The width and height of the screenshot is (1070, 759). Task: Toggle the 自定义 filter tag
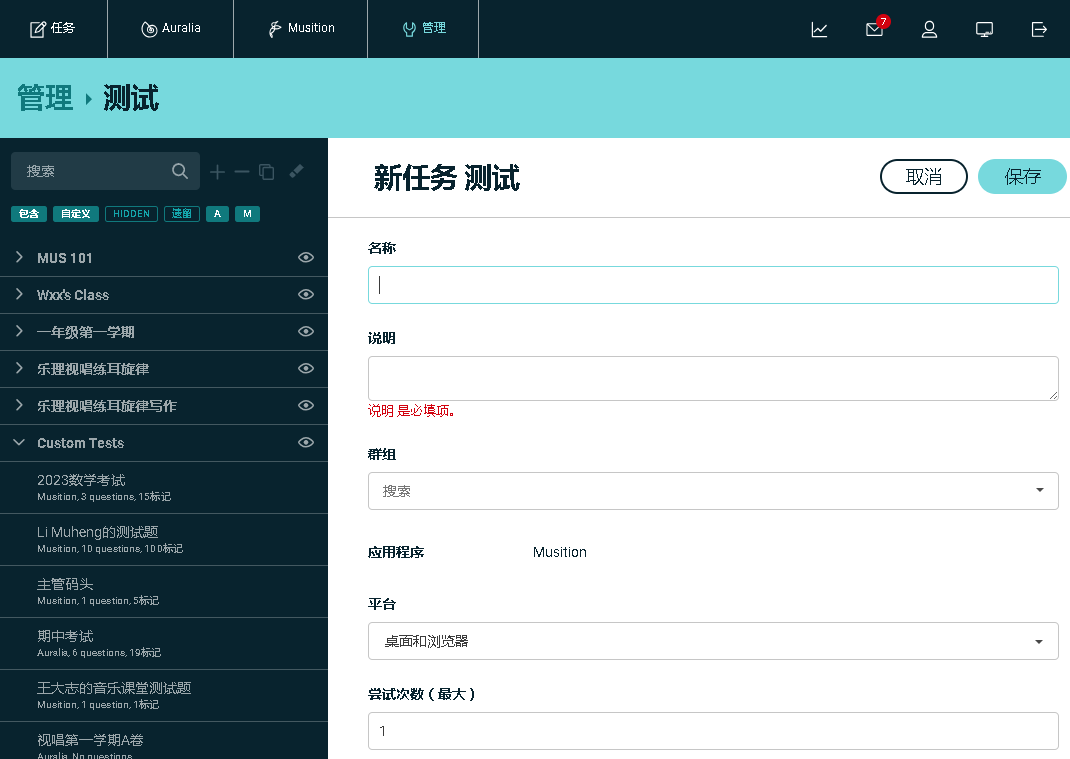pos(76,214)
